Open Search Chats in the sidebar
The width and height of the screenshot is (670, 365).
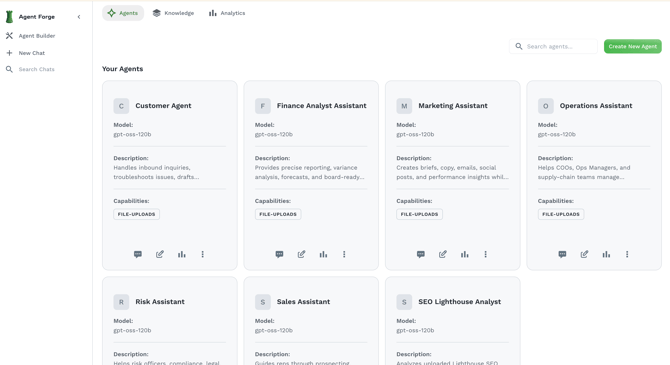(30, 69)
